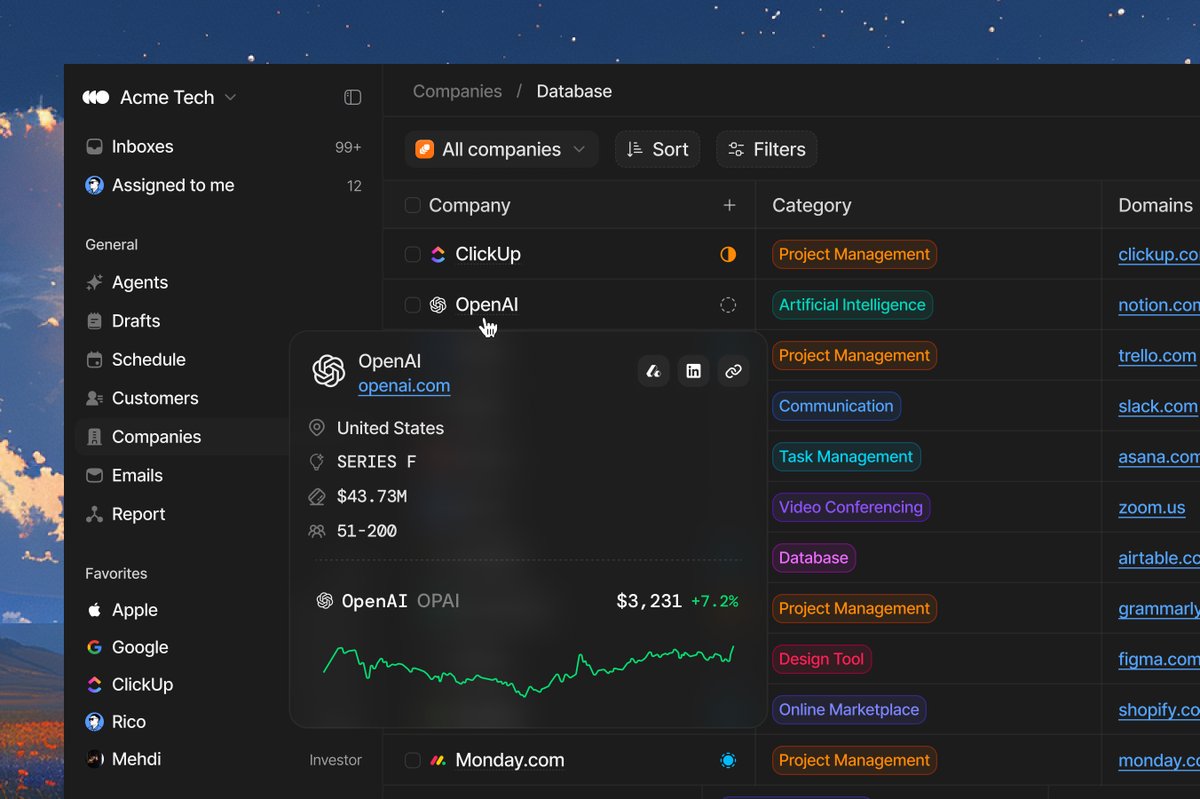This screenshot has width=1200, height=799.
Task: Click the Investor label beside Mehdi
Action: point(335,760)
